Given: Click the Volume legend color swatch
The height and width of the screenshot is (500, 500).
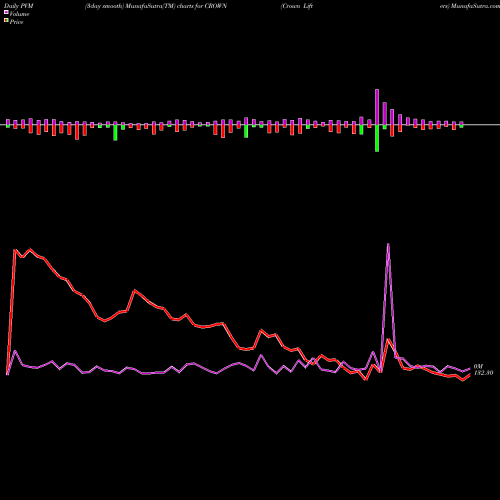Looking at the screenshot, I should click(x=6, y=12).
